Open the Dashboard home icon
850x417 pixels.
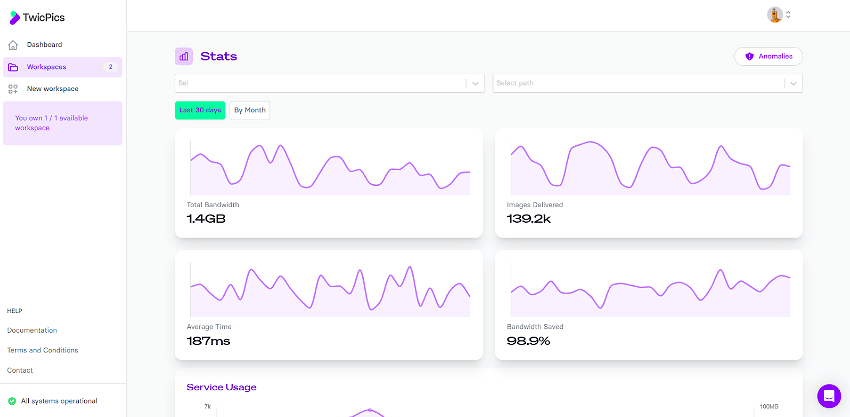point(14,45)
